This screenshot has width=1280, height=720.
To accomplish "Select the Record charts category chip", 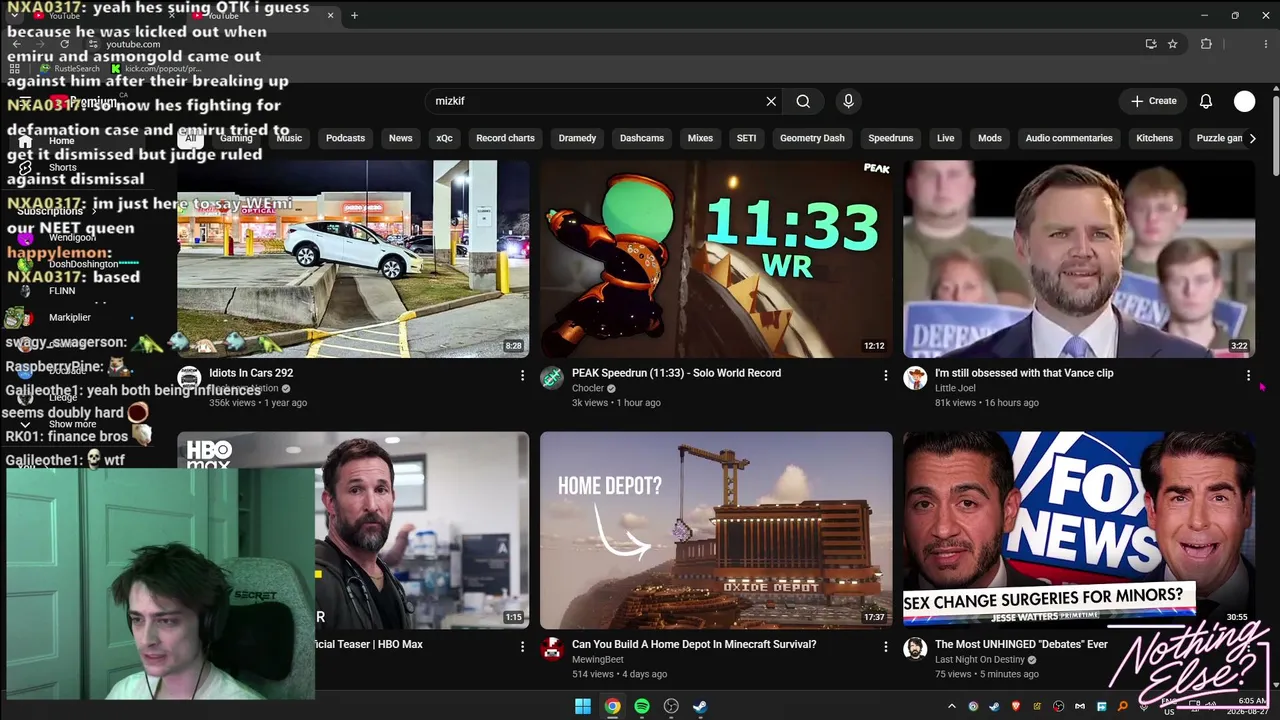I will coord(505,138).
